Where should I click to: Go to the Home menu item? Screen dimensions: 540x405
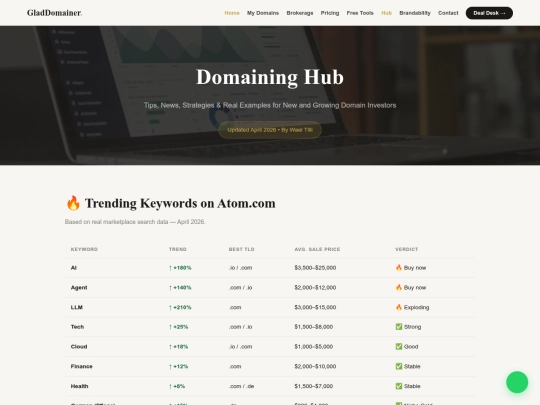coord(232,13)
